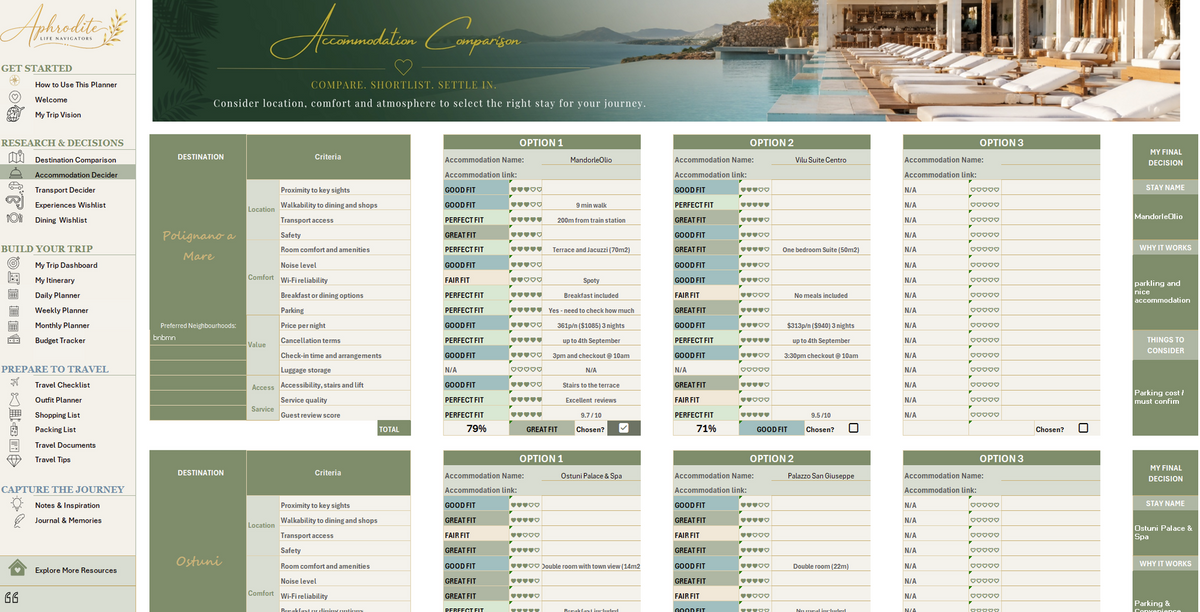Open Explore More Resources
The height and width of the screenshot is (612, 1200).
[76, 570]
